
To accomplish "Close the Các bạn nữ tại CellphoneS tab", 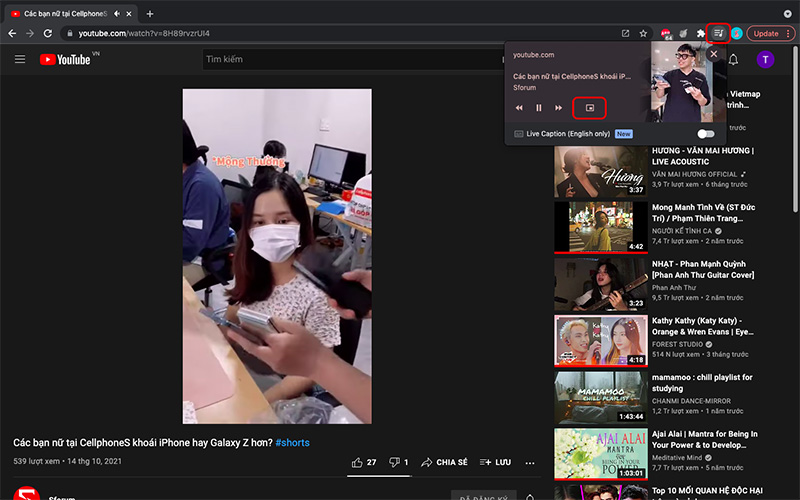I will click(x=129, y=14).
